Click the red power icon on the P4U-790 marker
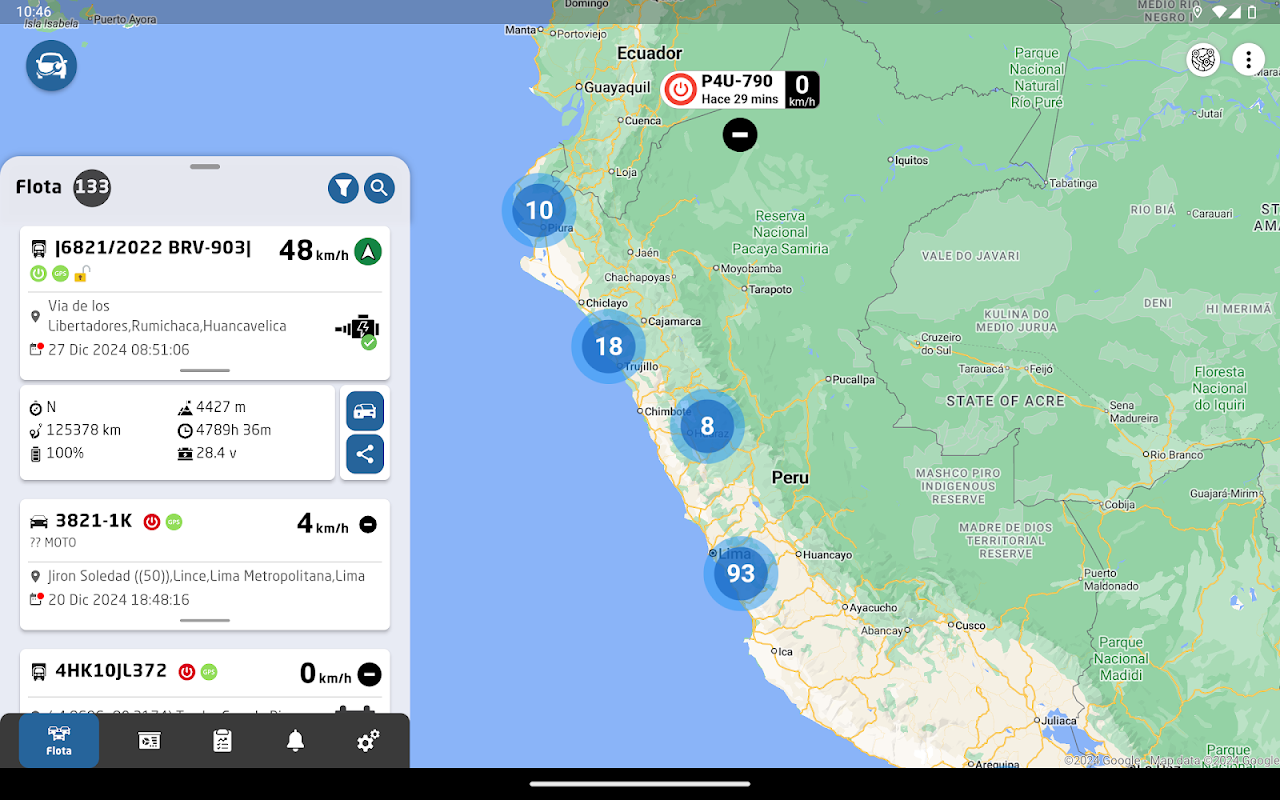The image size is (1280, 800). click(x=680, y=90)
